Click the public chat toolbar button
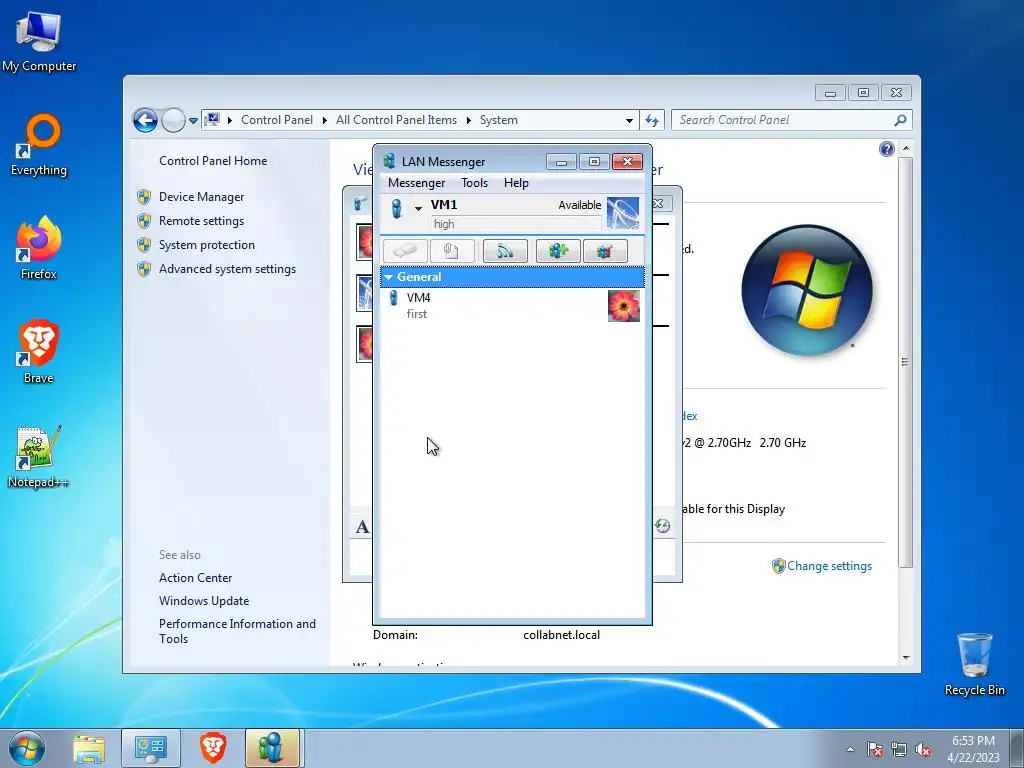Viewport: 1024px width, 768px height. click(x=605, y=251)
